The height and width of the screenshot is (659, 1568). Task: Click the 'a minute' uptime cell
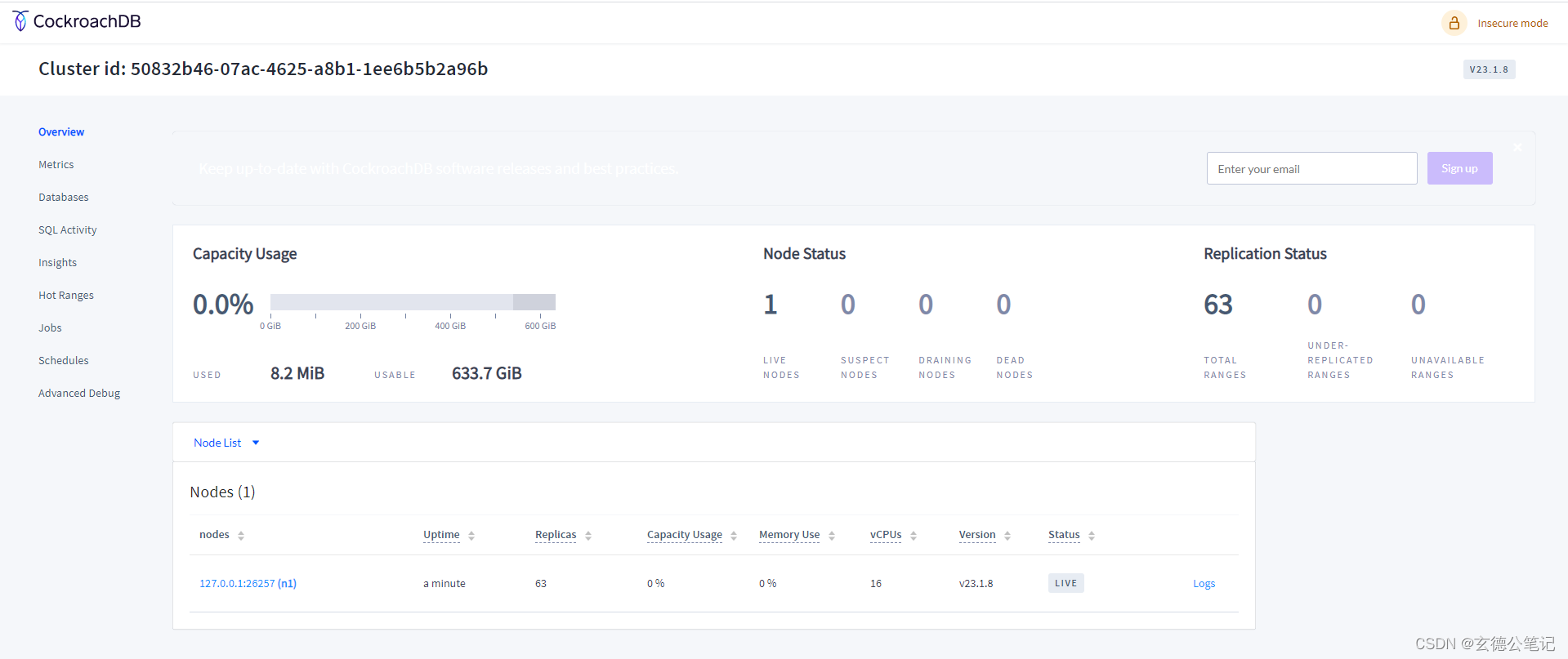444,583
